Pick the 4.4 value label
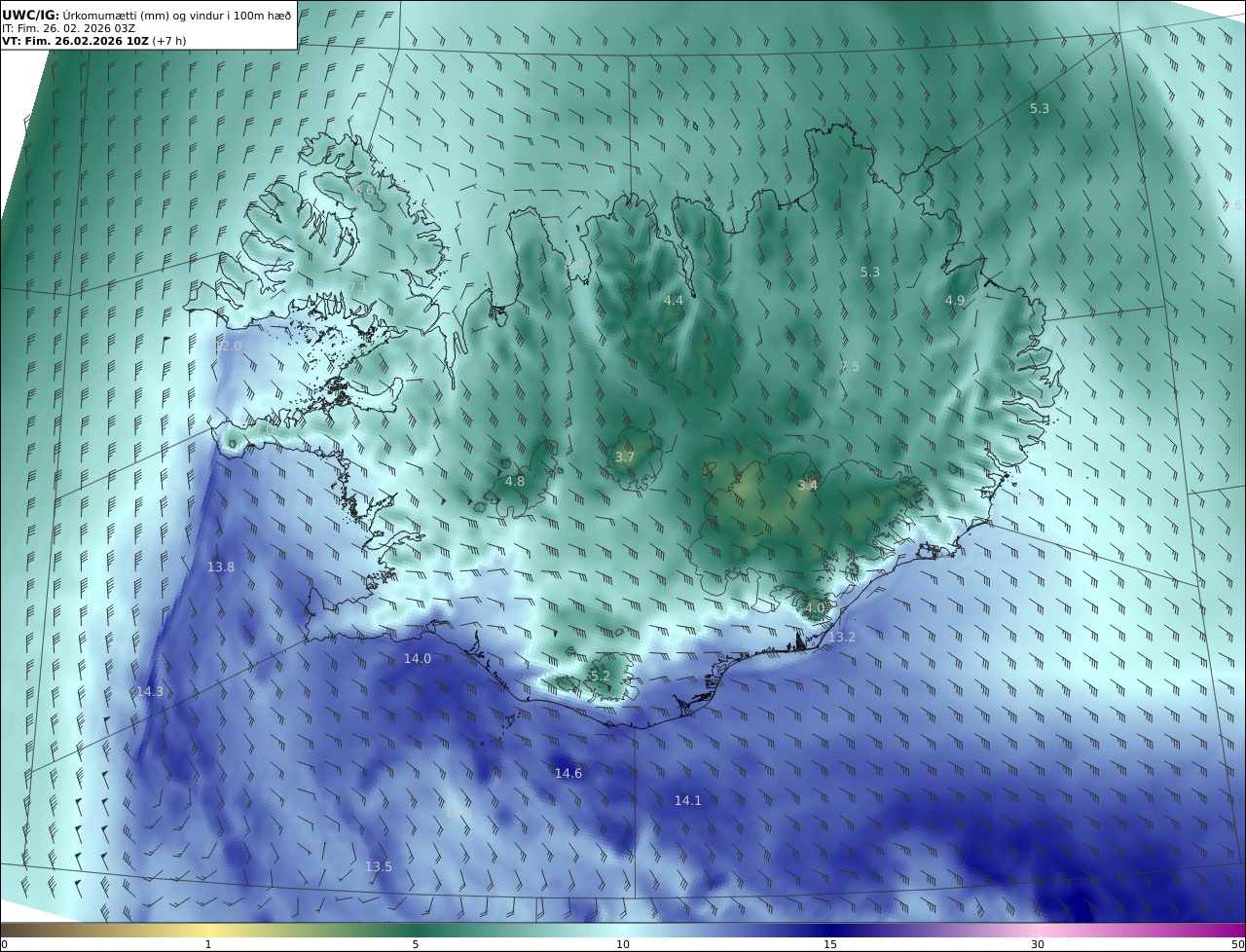Screen dimensions: 1246x952 (674, 301)
